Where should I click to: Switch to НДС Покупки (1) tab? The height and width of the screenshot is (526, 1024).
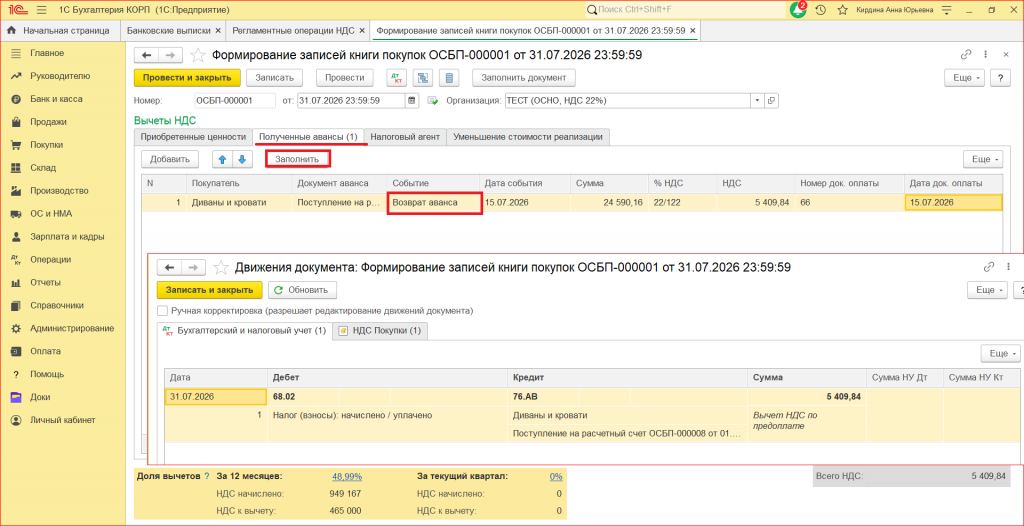(381, 331)
